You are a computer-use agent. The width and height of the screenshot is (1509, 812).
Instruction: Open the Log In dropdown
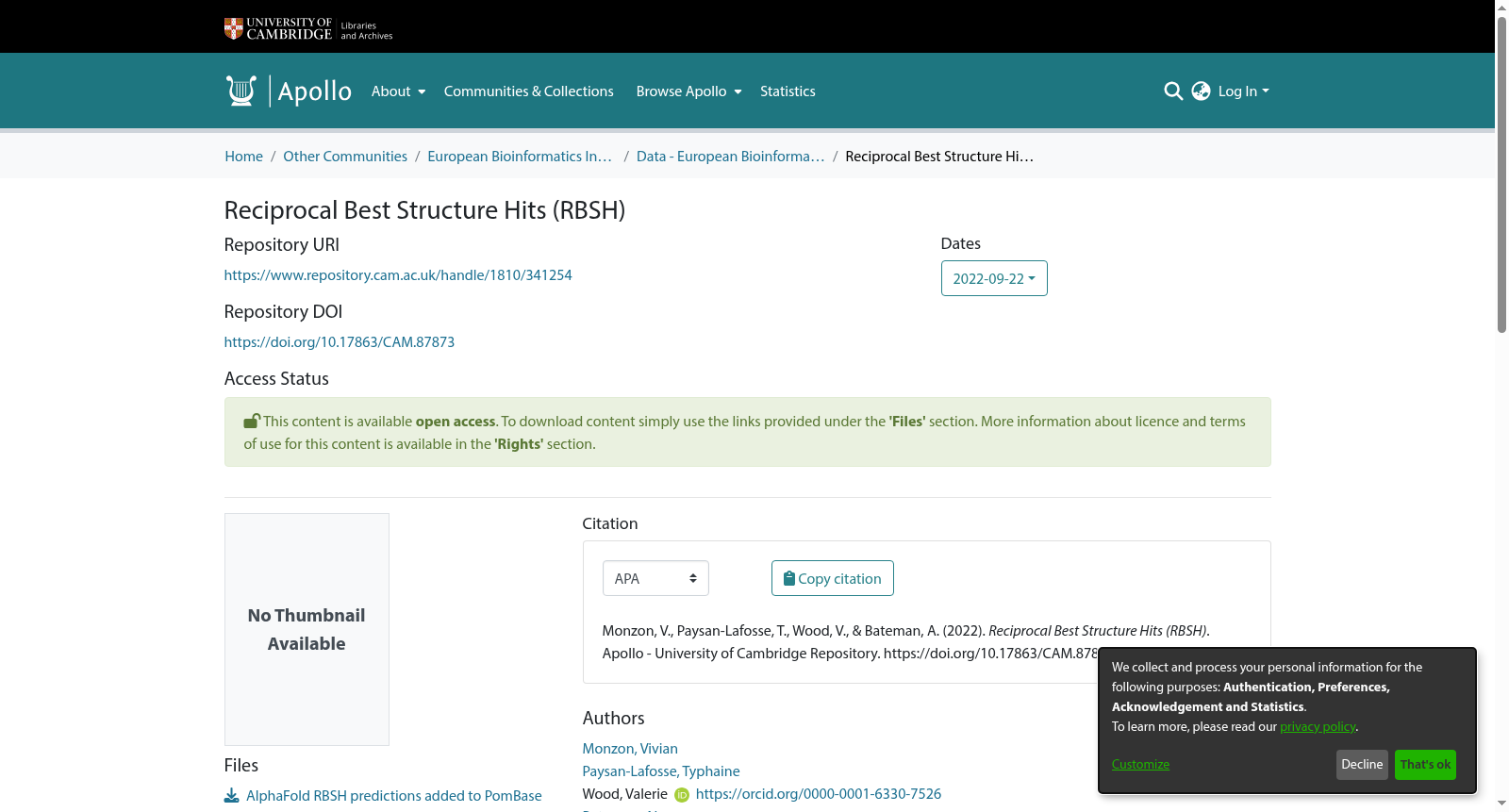pos(1243,91)
